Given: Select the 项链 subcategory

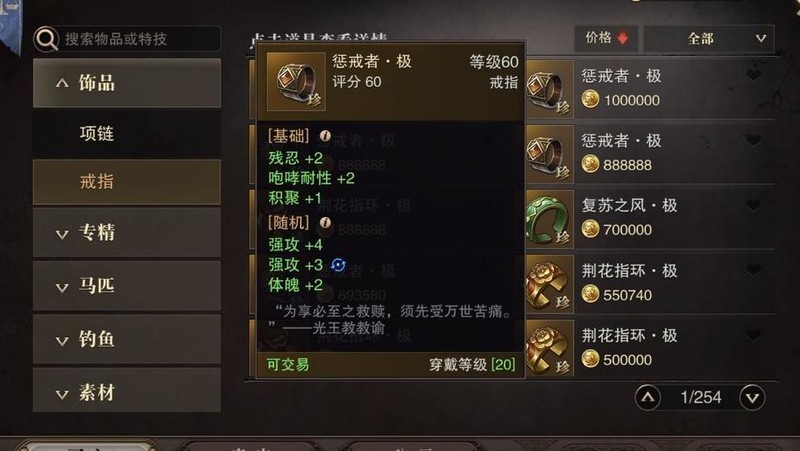Looking at the screenshot, I should pyautogui.click(x=127, y=134).
